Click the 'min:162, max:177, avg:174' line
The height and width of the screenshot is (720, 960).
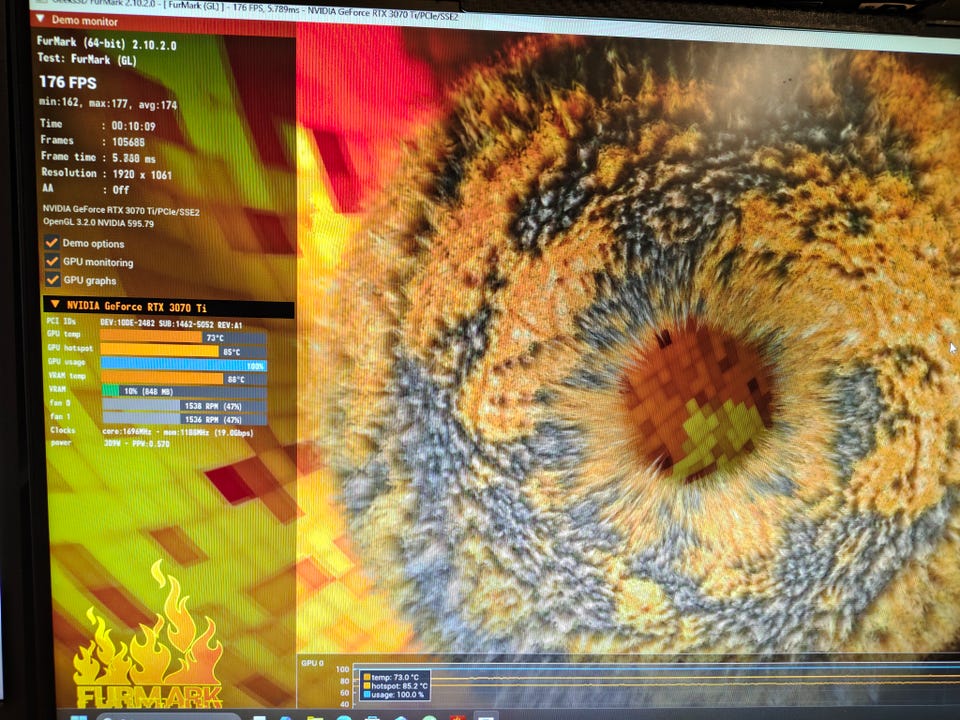pyautogui.click(x=108, y=103)
